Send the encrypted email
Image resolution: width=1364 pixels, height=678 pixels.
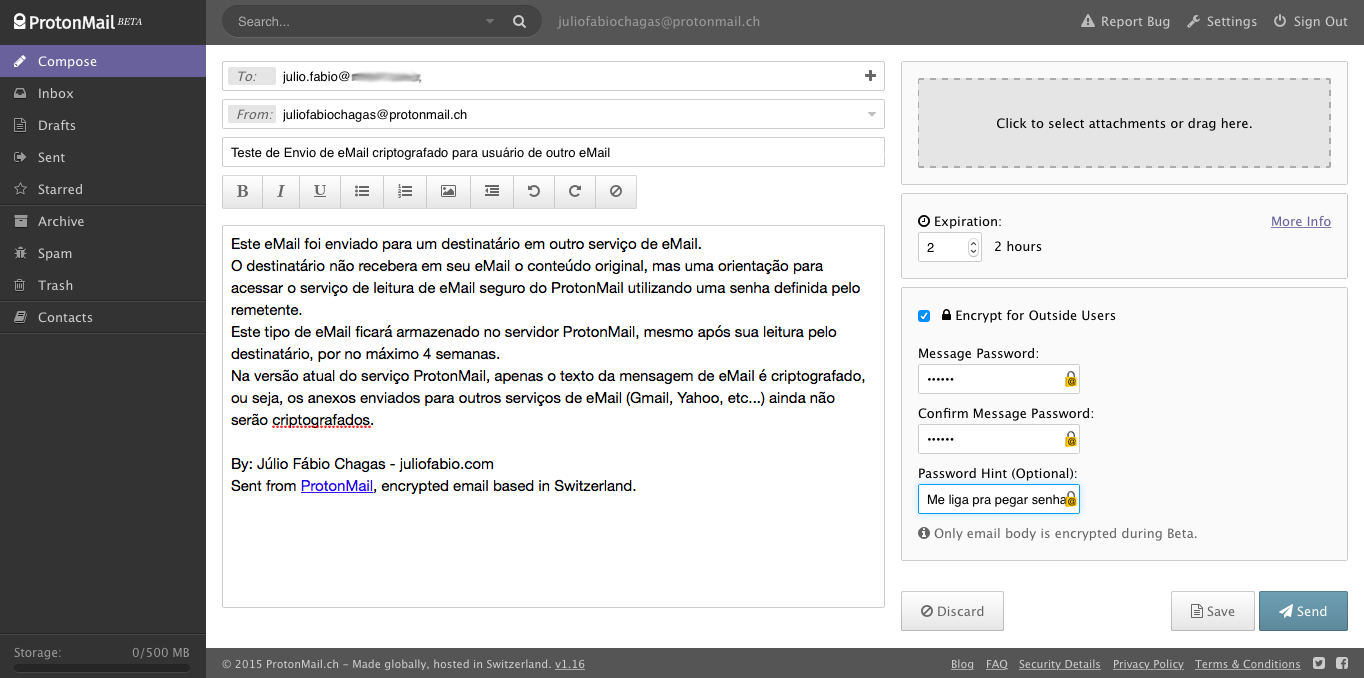pyautogui.click(x=1303, y=611)
